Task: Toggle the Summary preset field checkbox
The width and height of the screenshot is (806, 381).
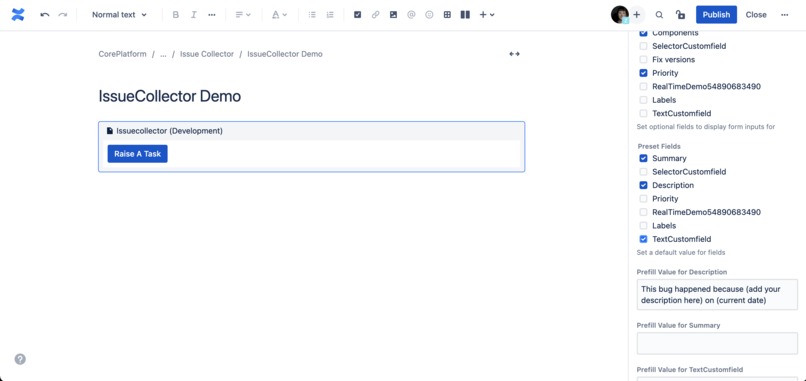Action: 643,158
